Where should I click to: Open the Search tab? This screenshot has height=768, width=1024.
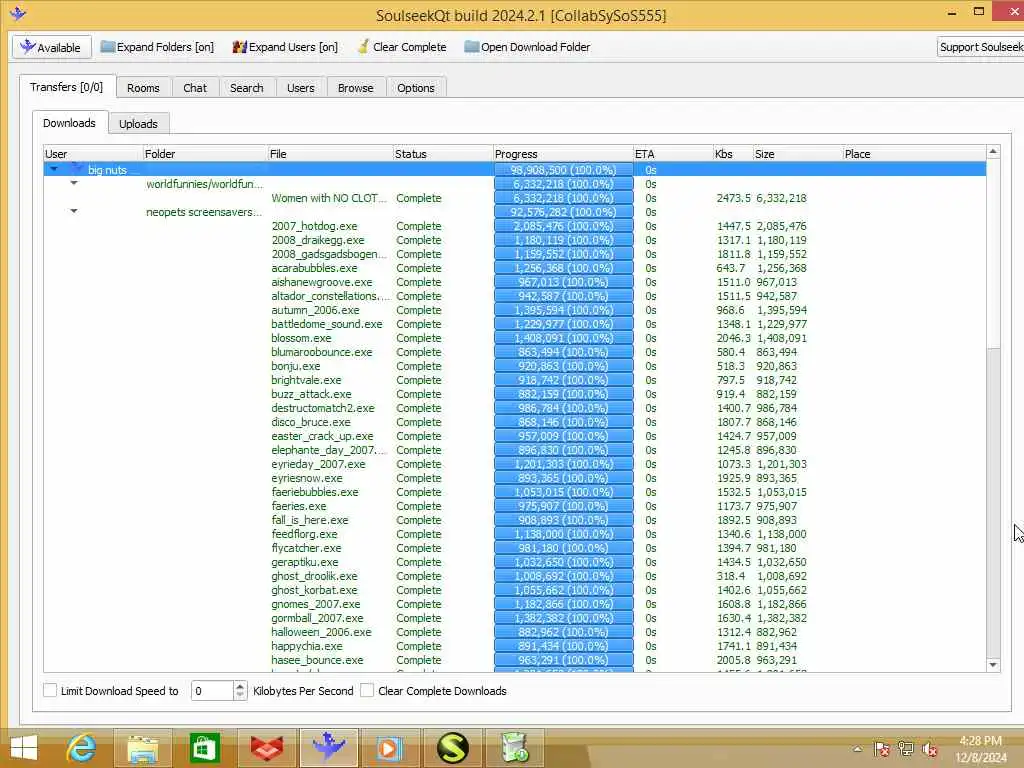(246, 88)
